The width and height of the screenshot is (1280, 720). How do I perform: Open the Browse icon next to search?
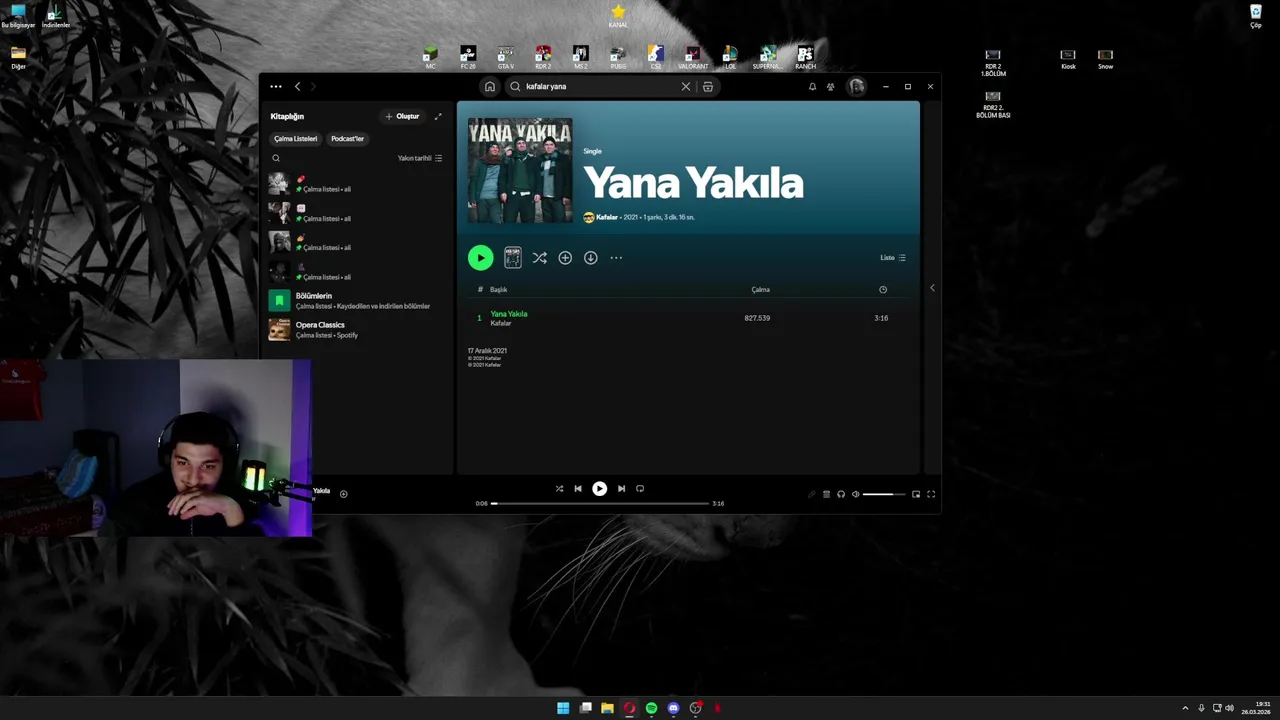pyautogui.click(x=708, y=86)
